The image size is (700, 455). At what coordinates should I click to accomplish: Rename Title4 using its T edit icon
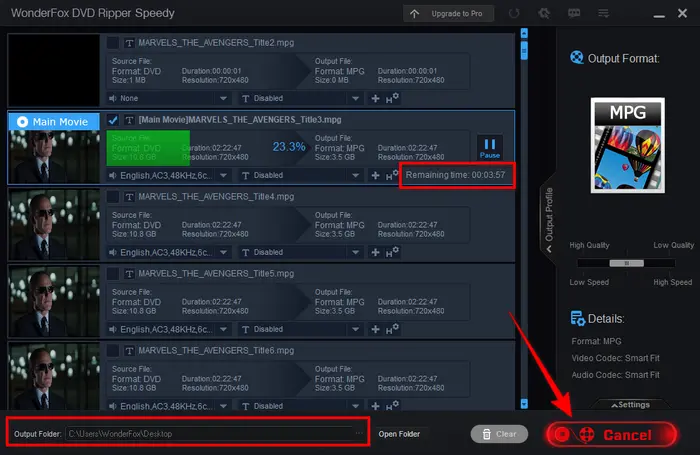point(129,197)
